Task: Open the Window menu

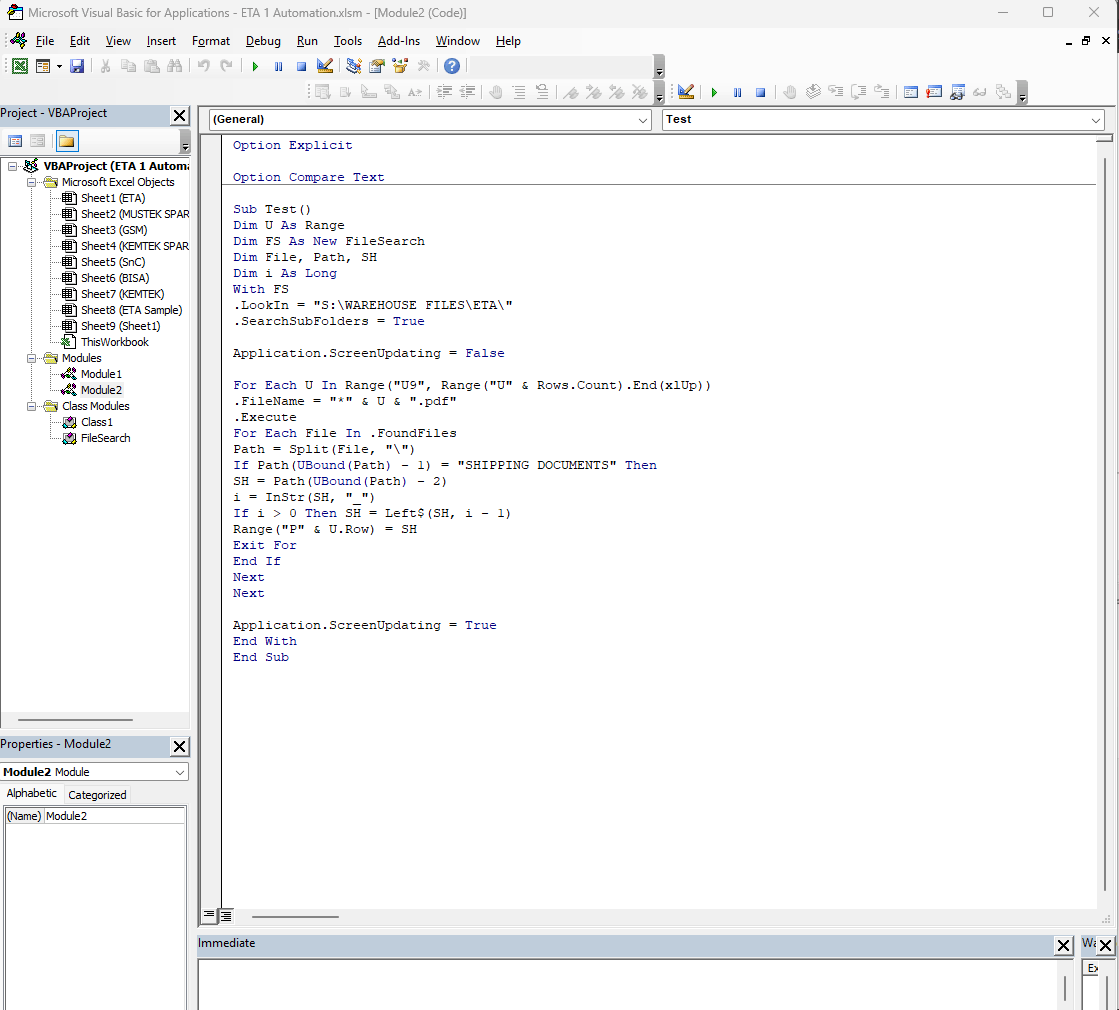Action: (x=457, y=41)
